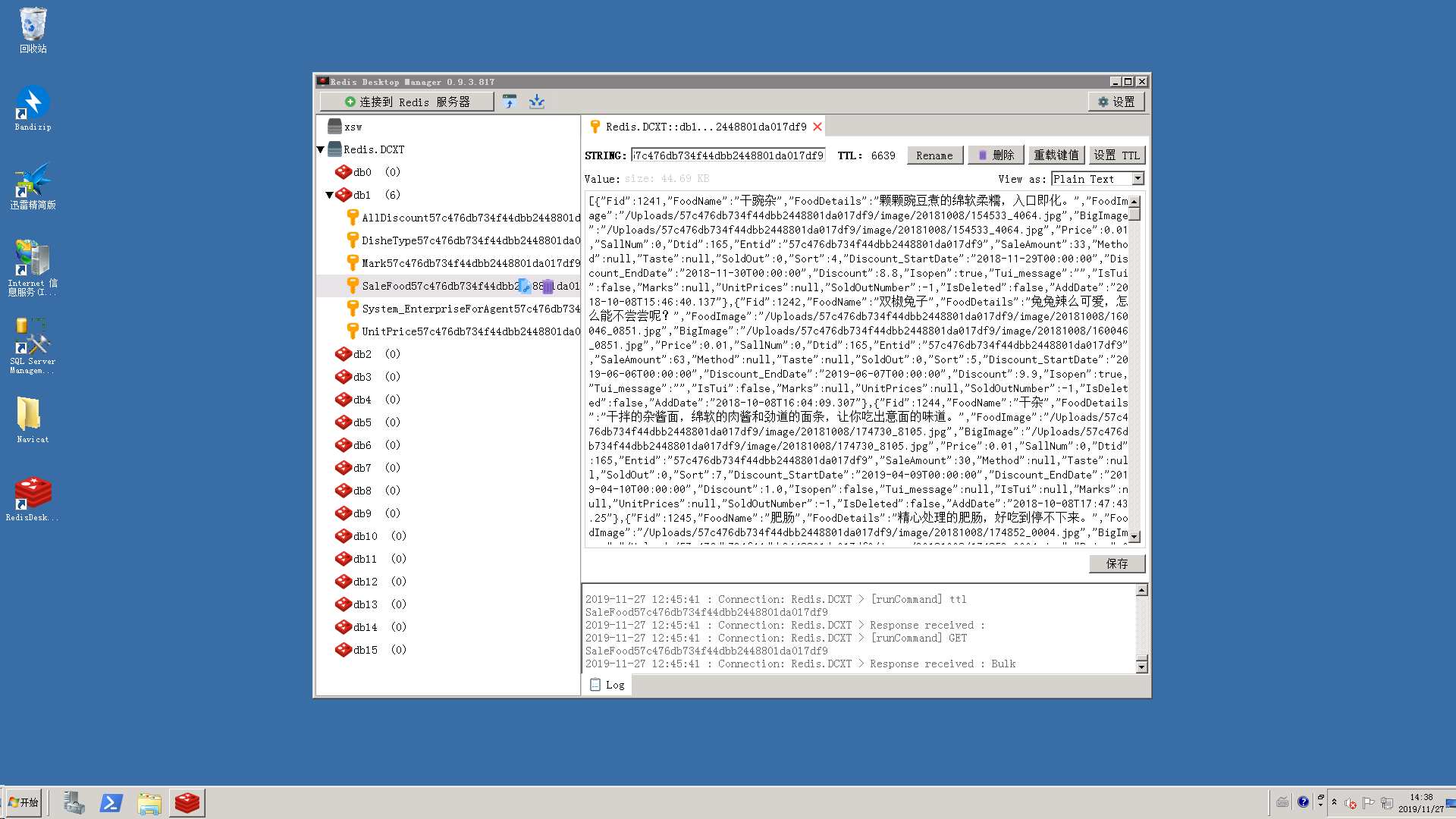Open File Explorer from the taskbar
This screenshot has width=1456, height=819.
149,802
